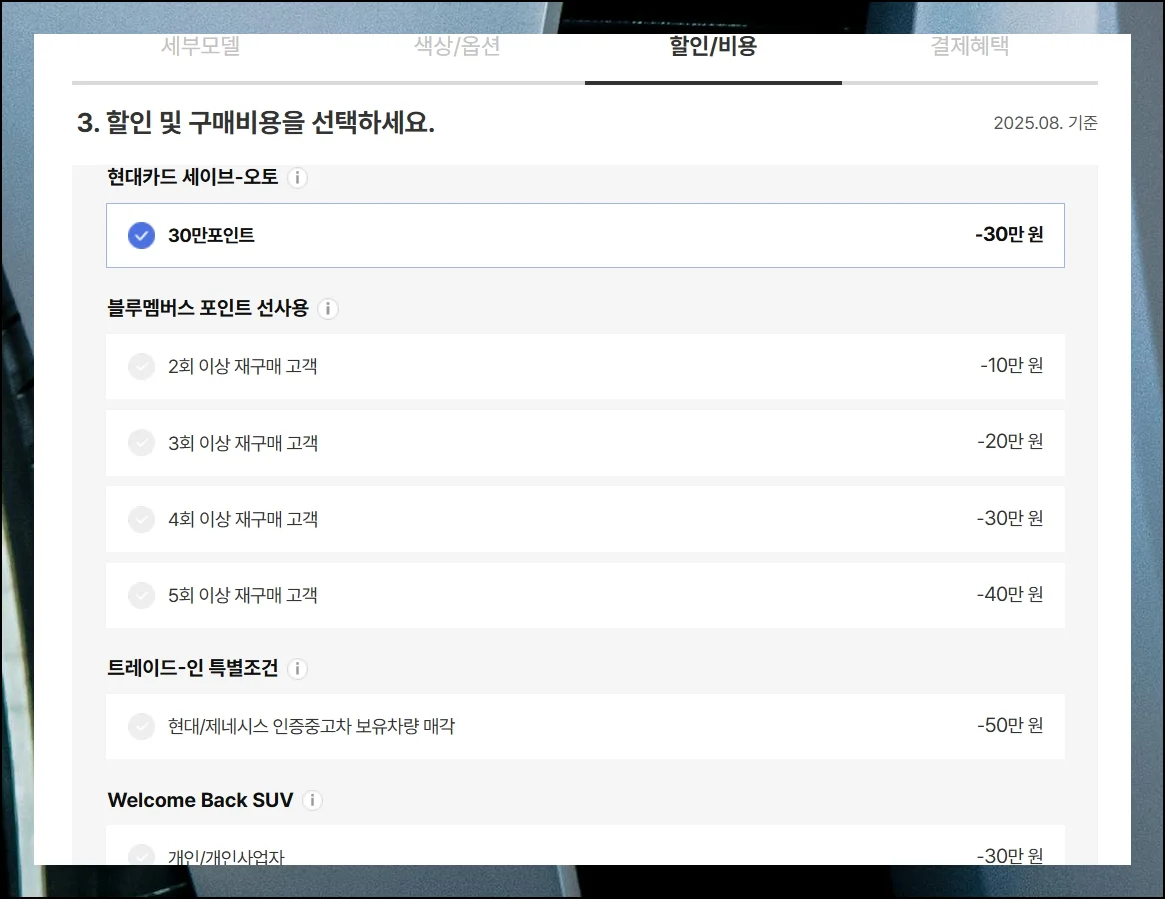Toggle the 개인/개인사업자 checkbox
The image size is (1165, 899).
tap(142, 855)
